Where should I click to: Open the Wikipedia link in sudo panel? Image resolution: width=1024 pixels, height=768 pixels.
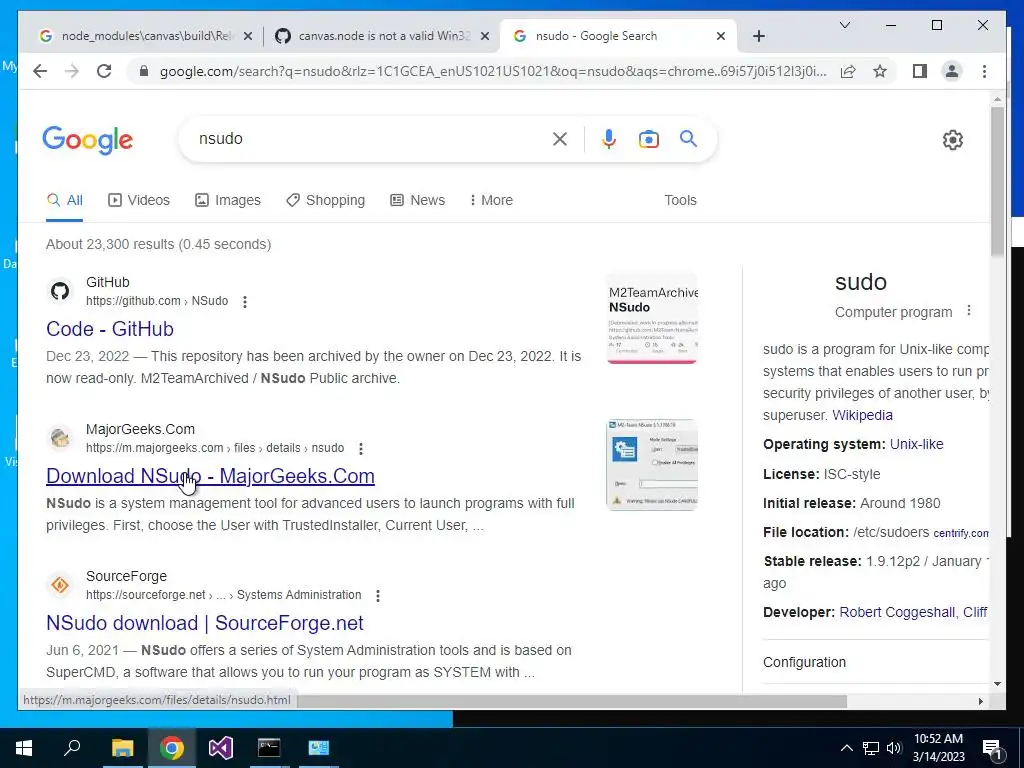862,415
